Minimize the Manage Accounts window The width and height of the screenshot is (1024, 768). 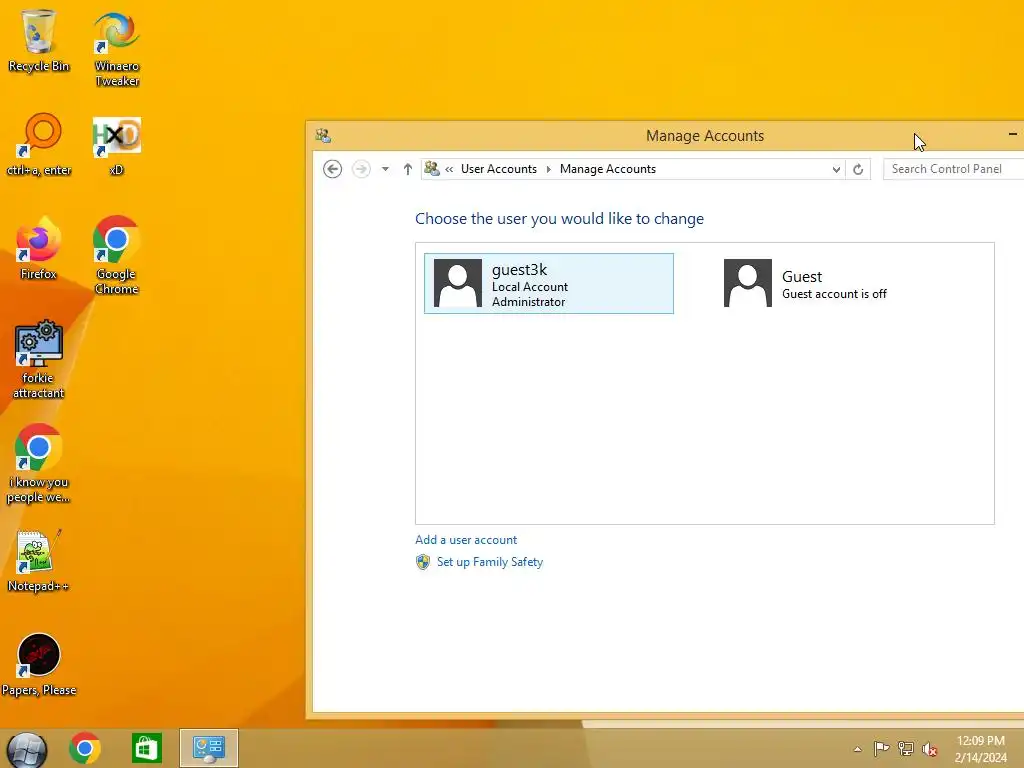click(1012, 134)
